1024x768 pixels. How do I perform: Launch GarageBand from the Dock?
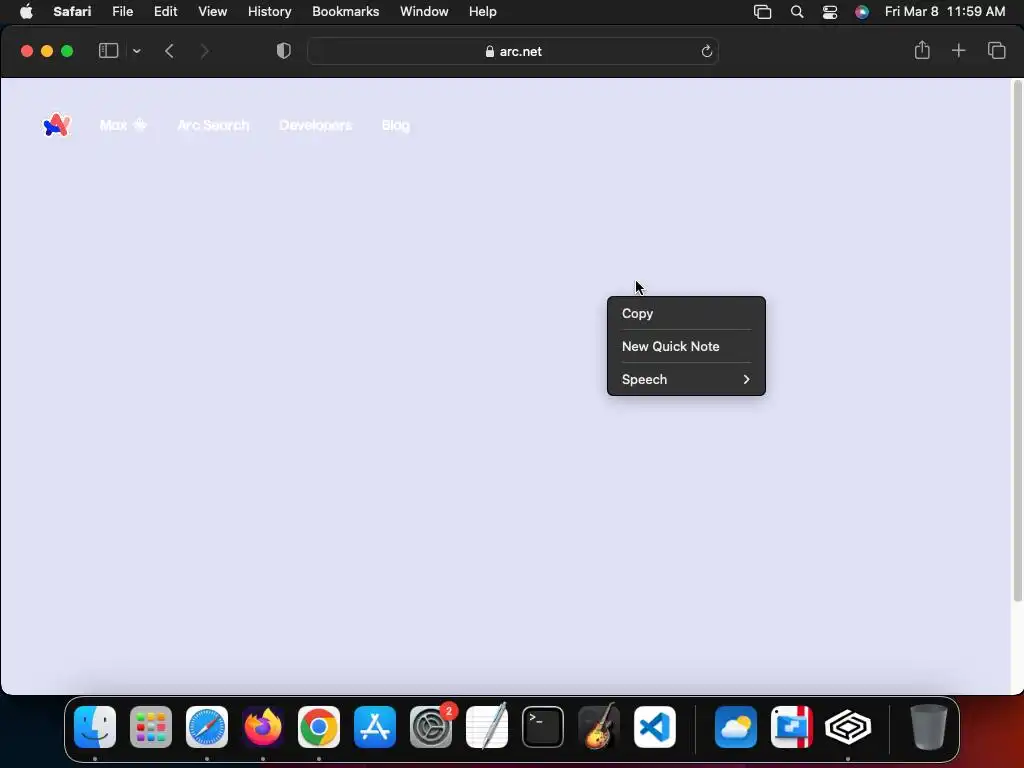click(599, 726)
